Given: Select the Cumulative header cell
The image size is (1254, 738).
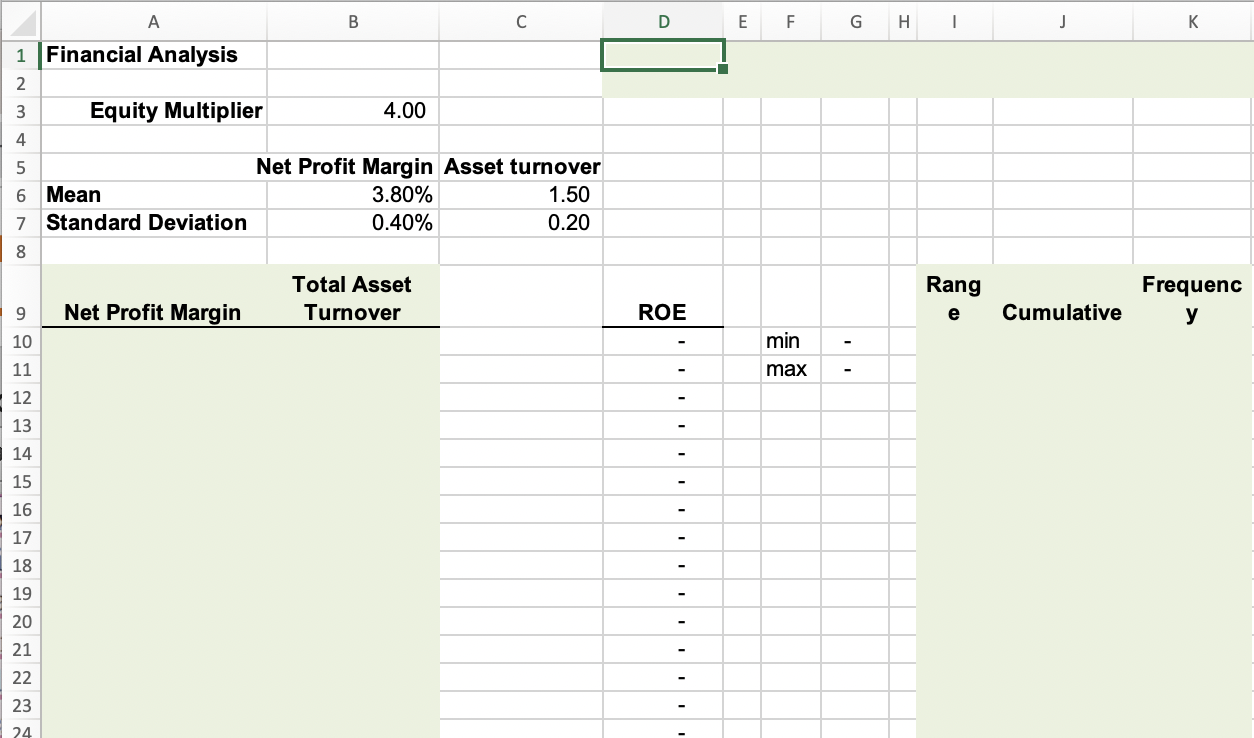Looking at the screenshot, I should point(1062,297).
